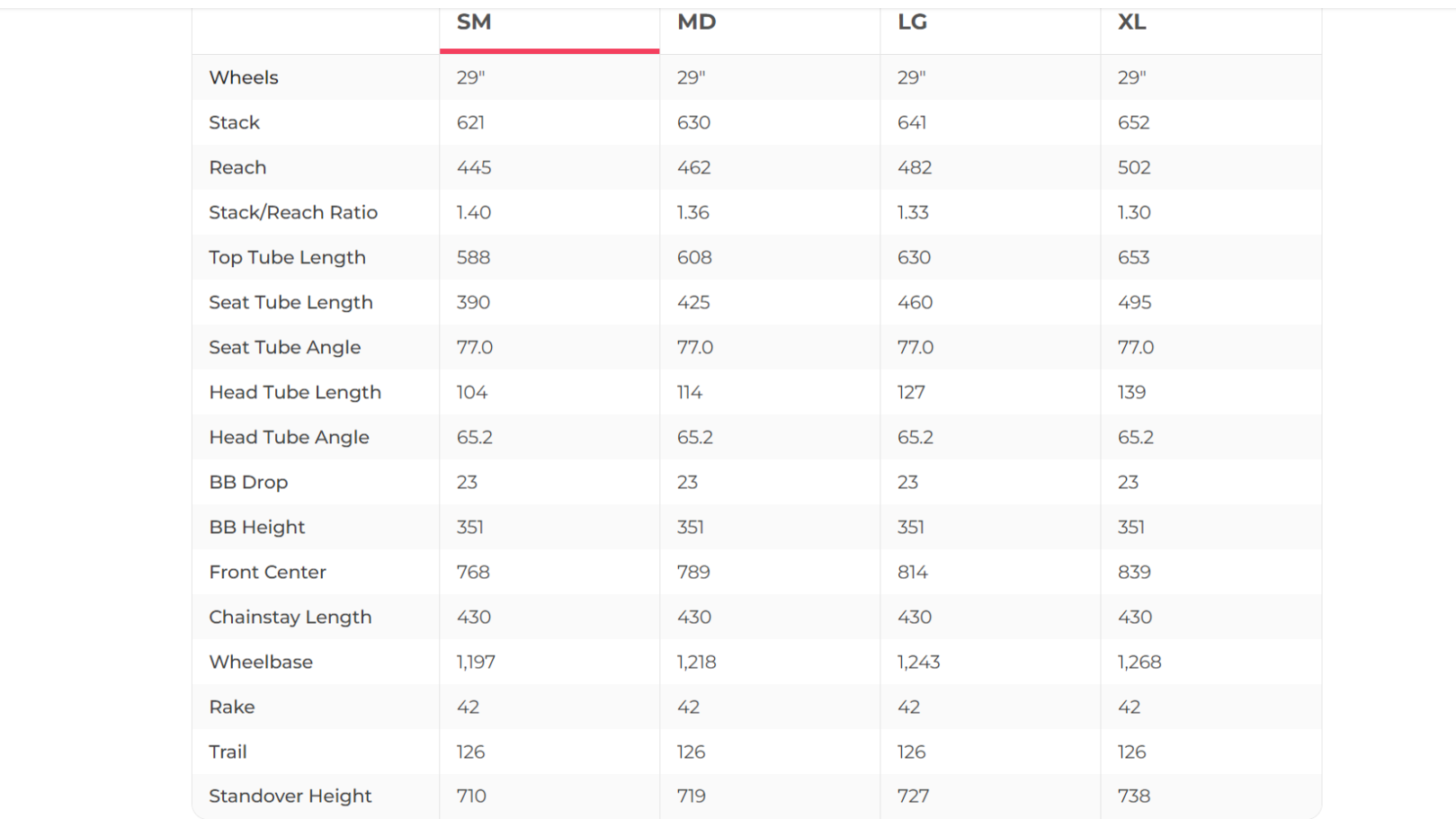Open the XL size tab
This screenshot has width=1456, height=819.
coord(1131,22)
